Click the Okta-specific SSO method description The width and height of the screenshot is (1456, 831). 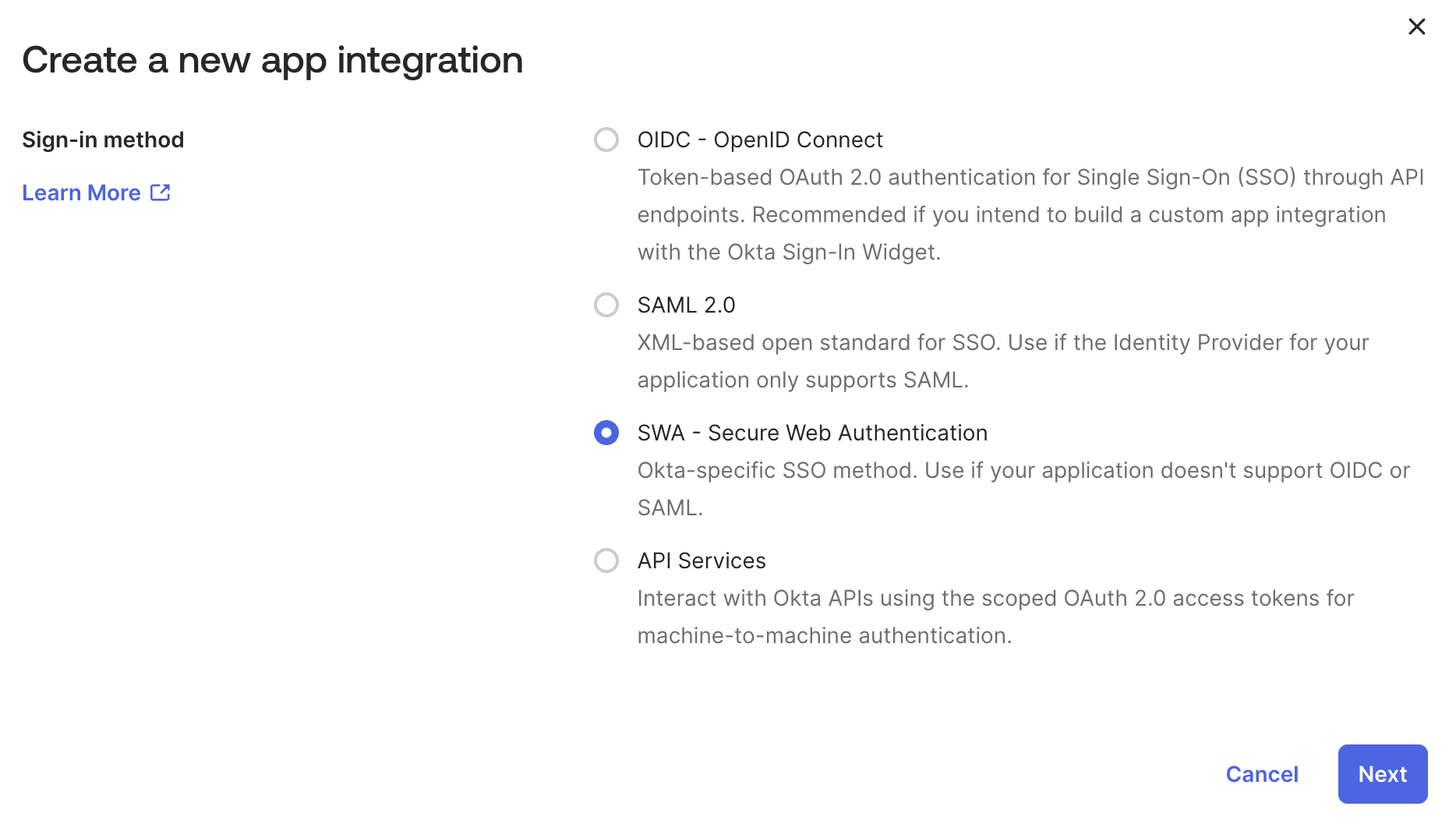pyautogui.click(x=1023, y=471)
